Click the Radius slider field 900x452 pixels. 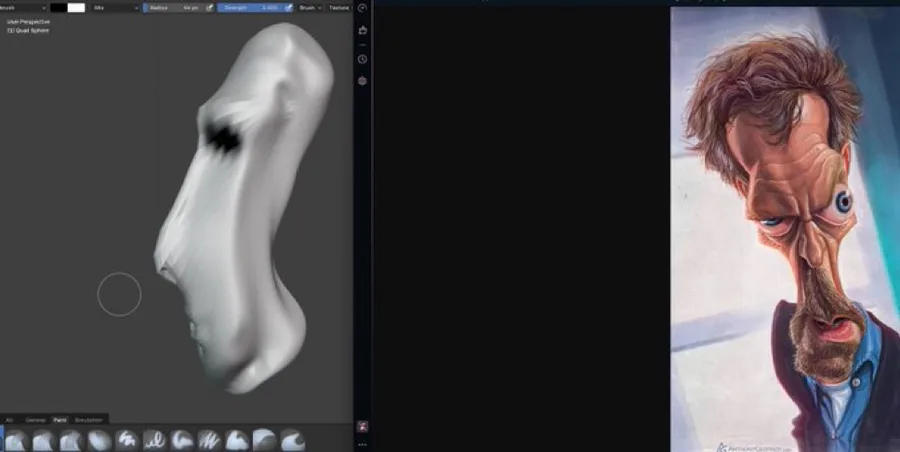point(174,8)
